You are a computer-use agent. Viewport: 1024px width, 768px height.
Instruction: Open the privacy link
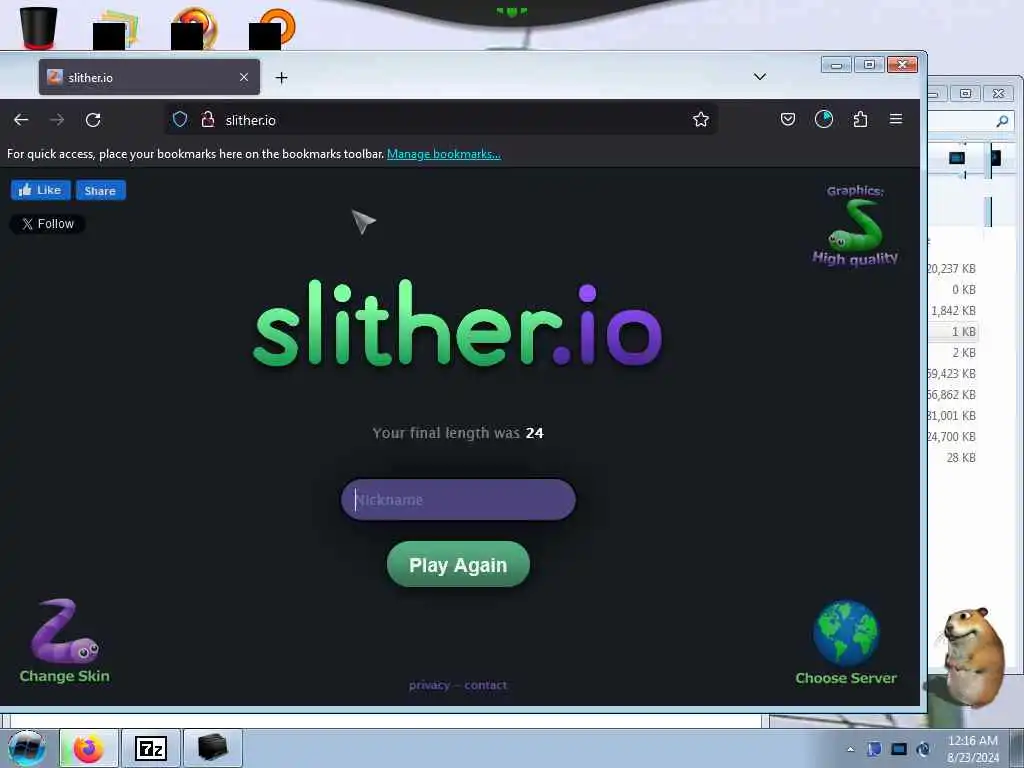pos(429,685)
